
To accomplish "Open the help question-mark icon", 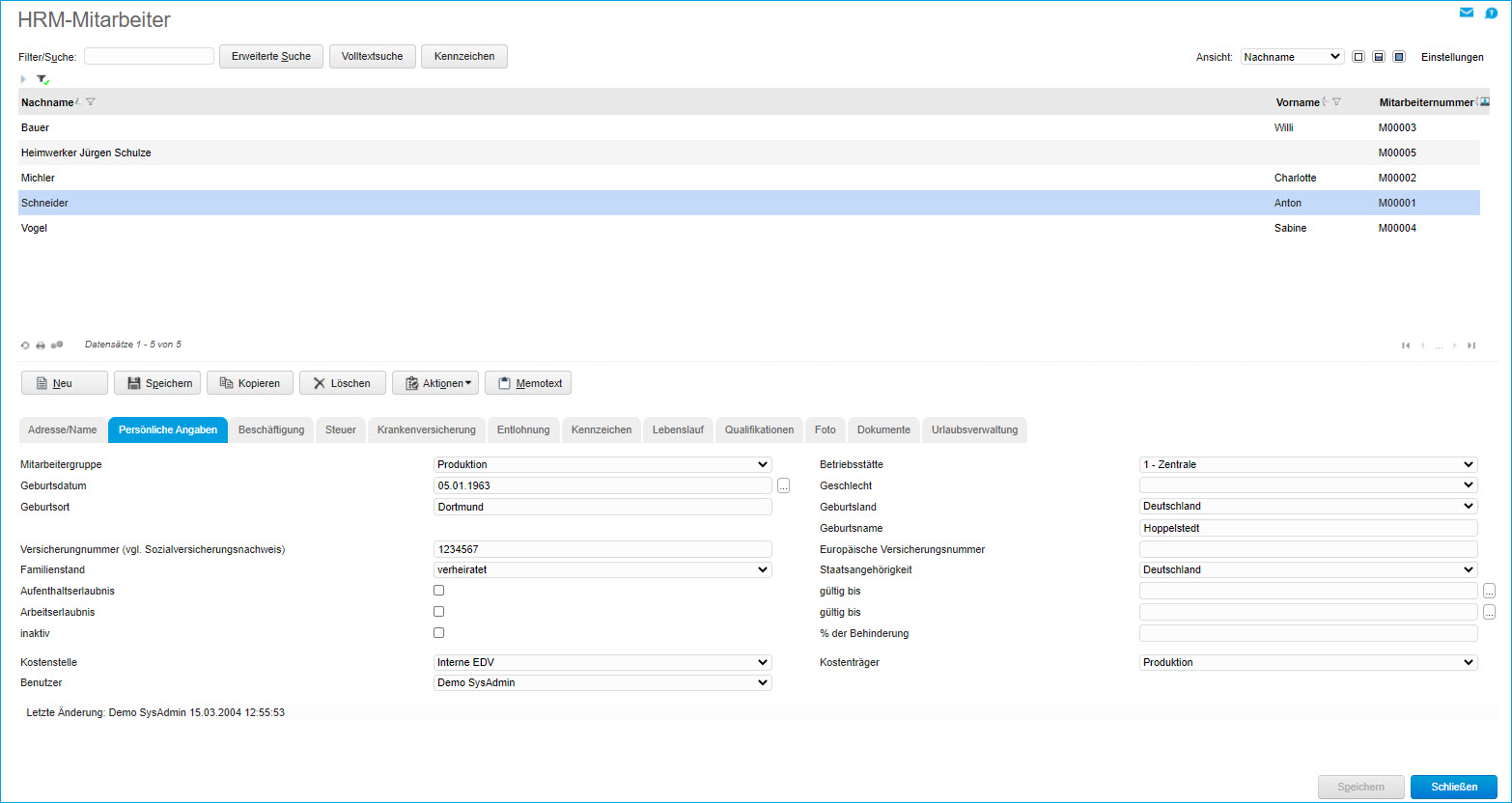I will (x=1492, y=14).
